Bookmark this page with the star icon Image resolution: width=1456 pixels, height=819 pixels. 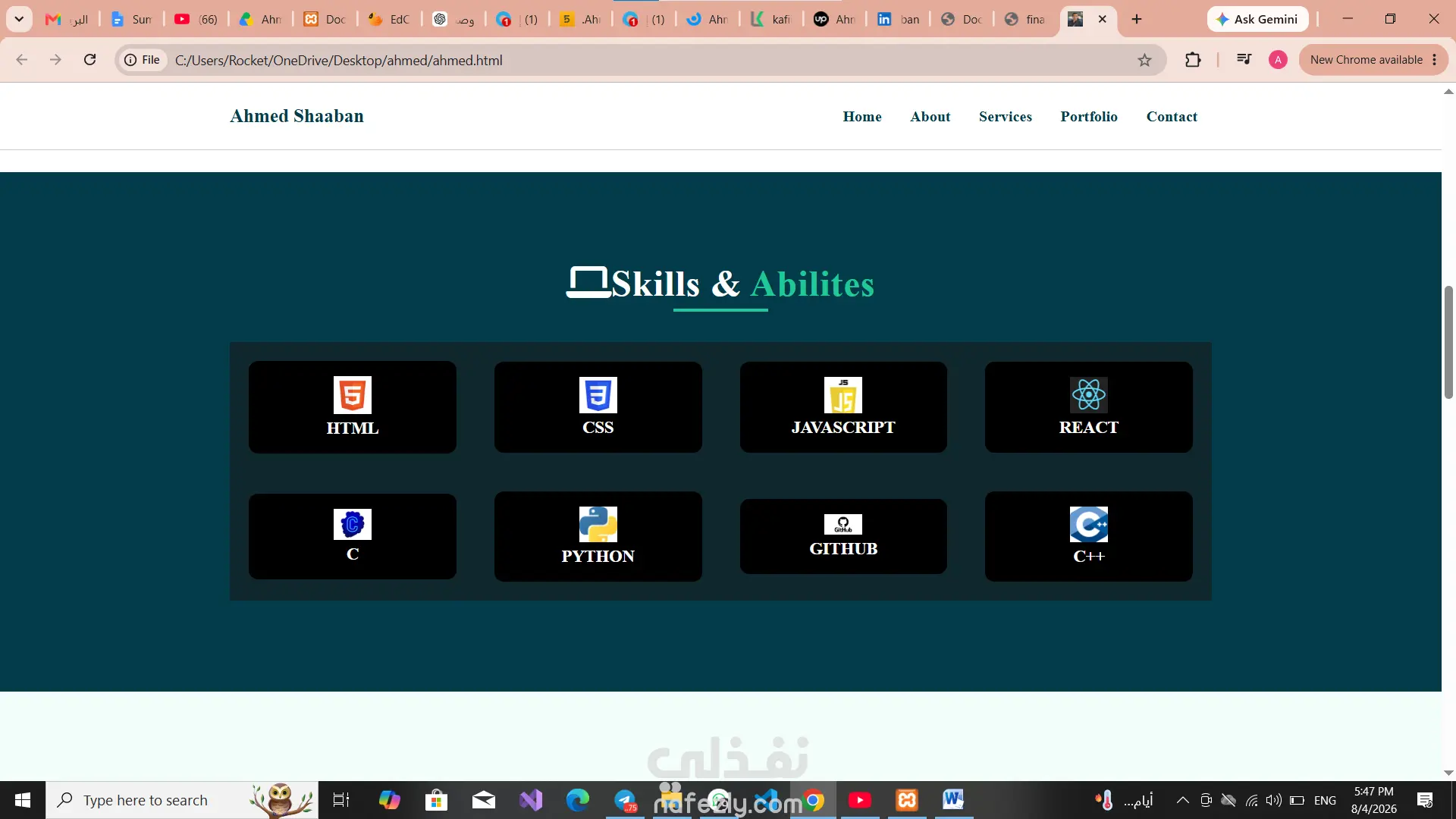pyautogui.click(x=1144, y=60)
